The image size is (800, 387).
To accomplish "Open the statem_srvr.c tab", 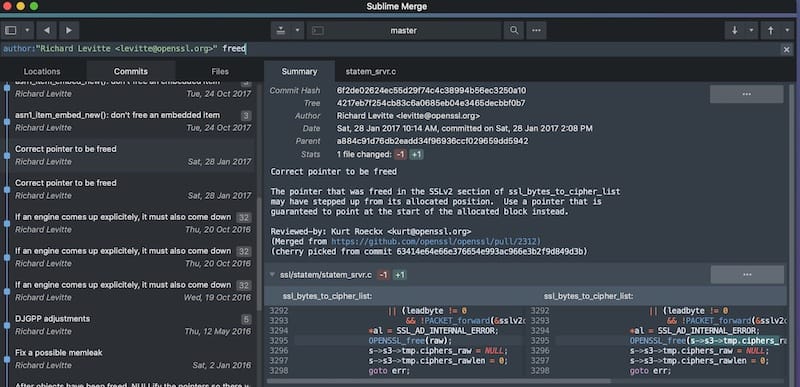I will (371, 71).
